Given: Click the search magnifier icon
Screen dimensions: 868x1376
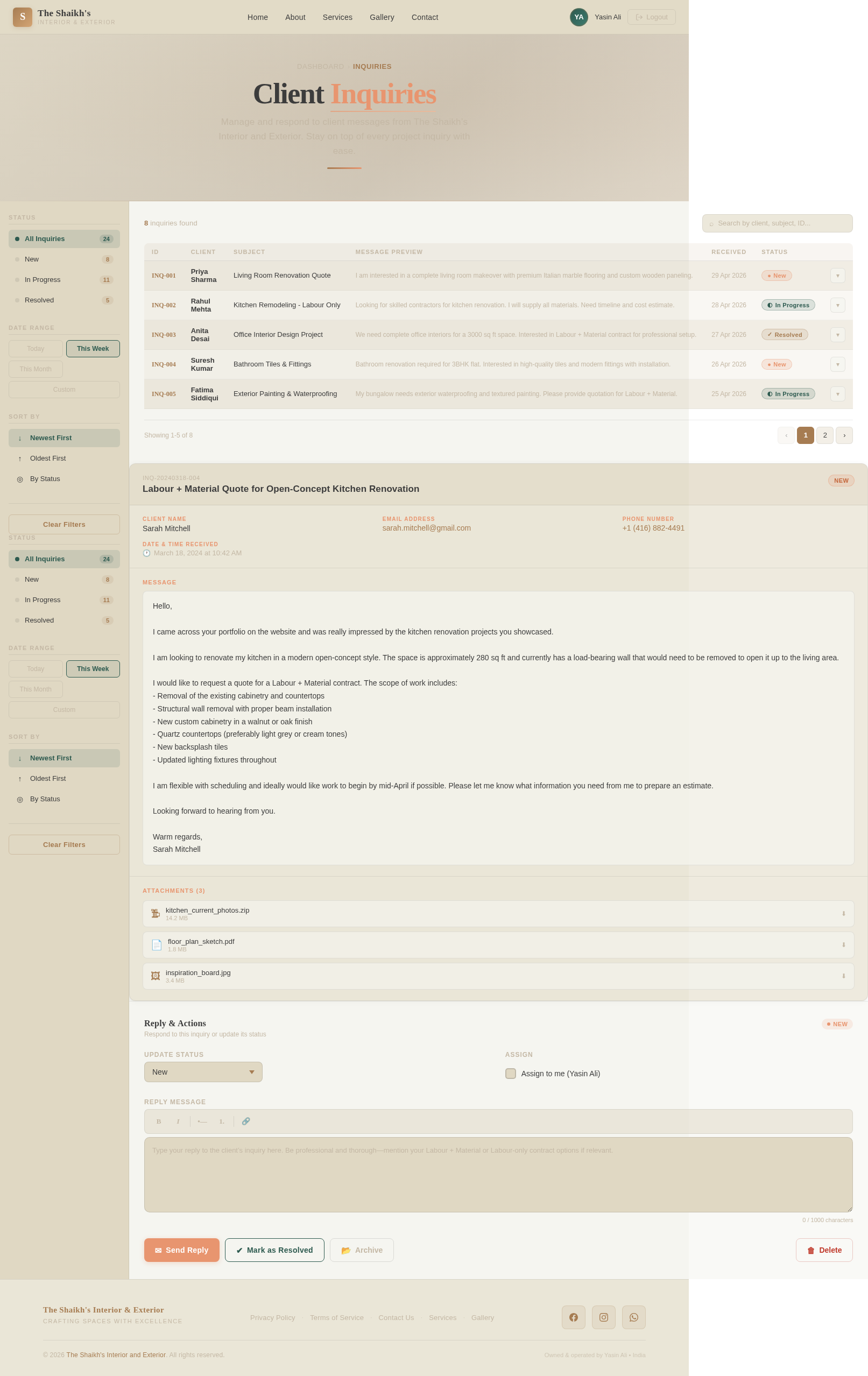Looking at the screenshot, I should tap(711, 223).
